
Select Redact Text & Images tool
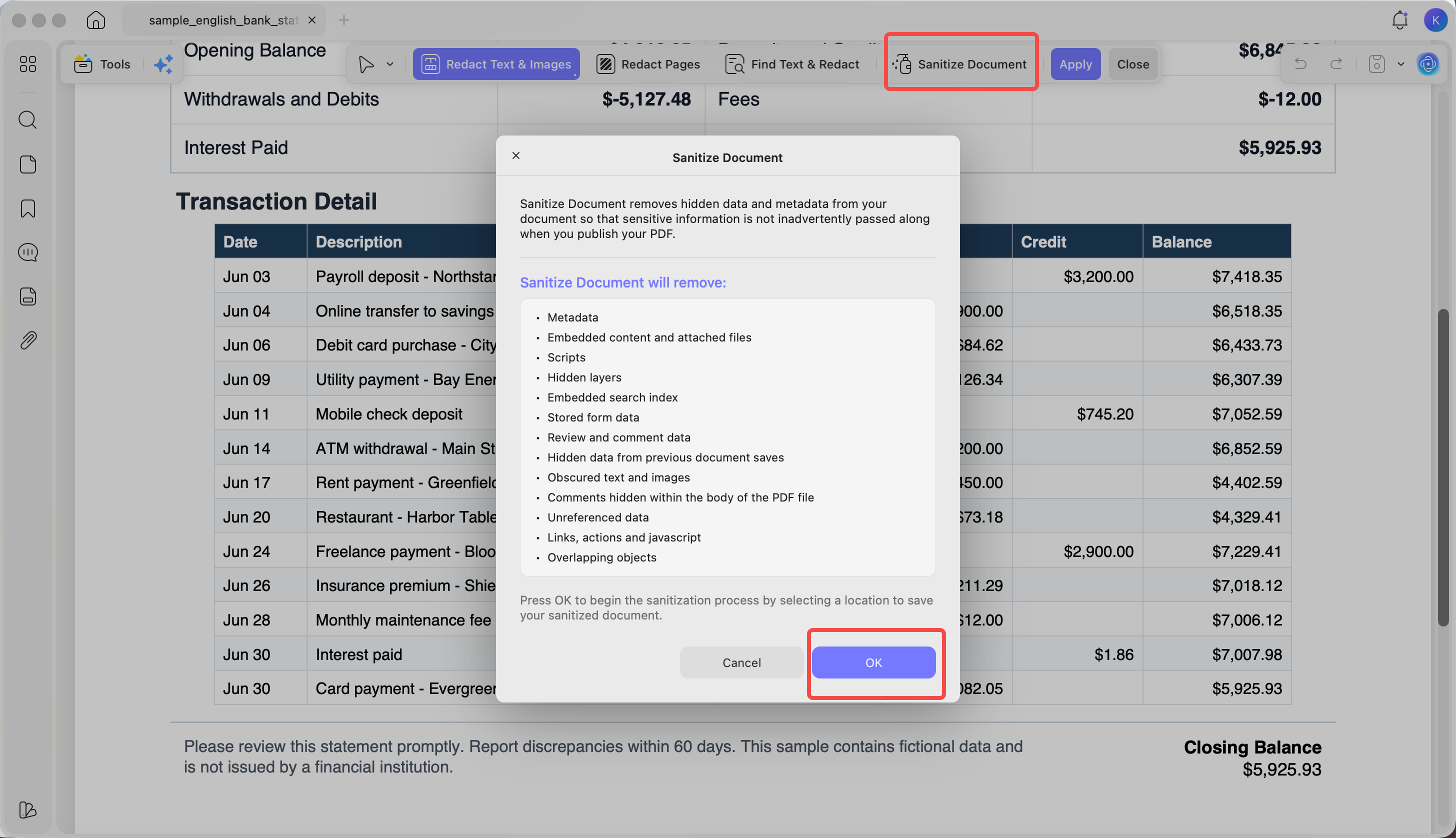point(496,64)
